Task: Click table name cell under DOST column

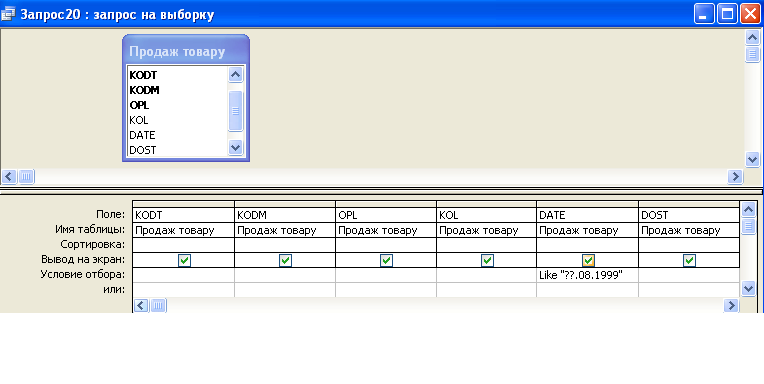Action: click(x=689, y=230)
